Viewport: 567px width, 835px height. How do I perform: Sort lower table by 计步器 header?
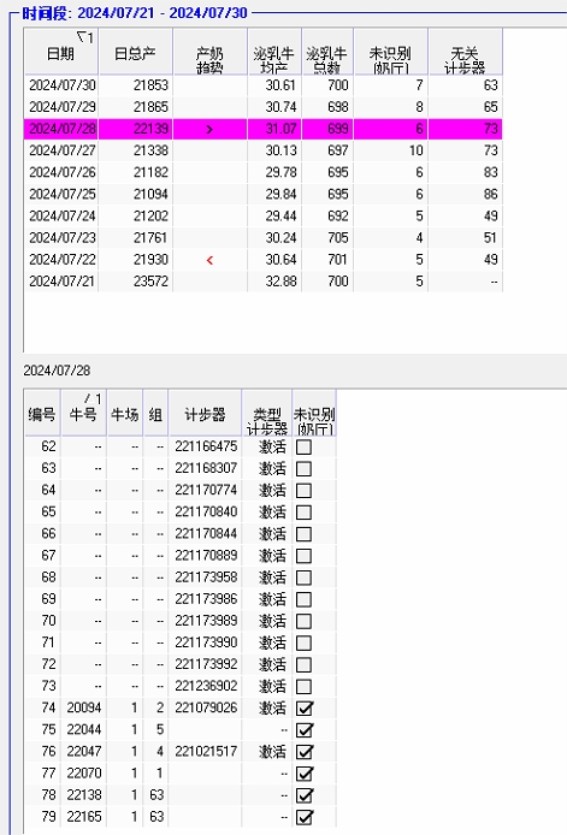point(205,413)
